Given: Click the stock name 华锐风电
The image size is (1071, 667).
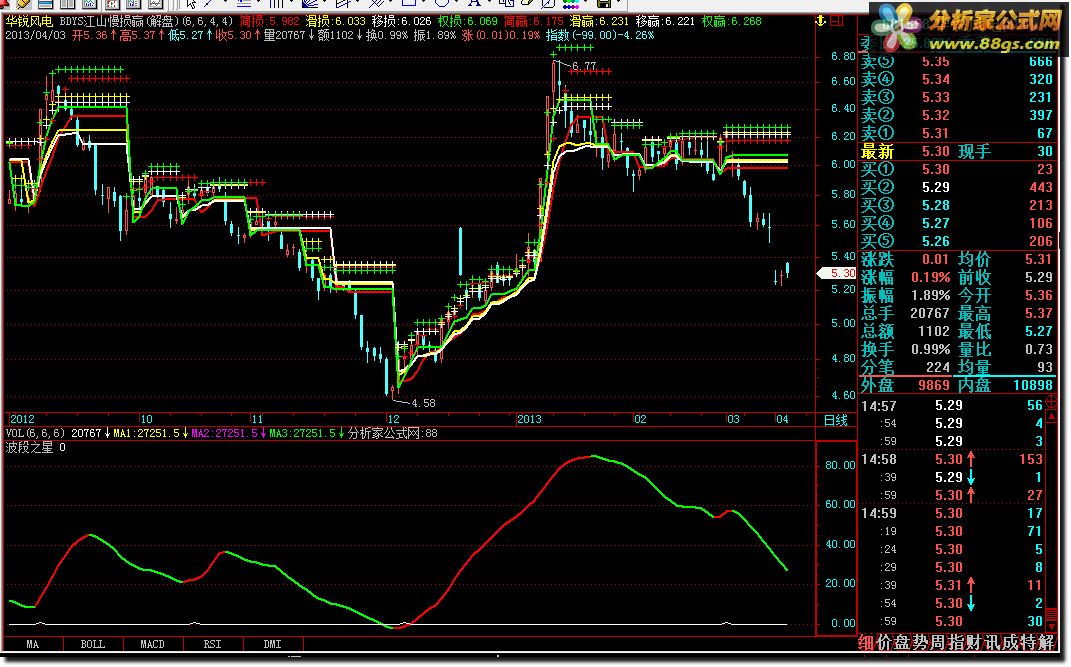Looking at the screenshot, I should coord(29,21).
